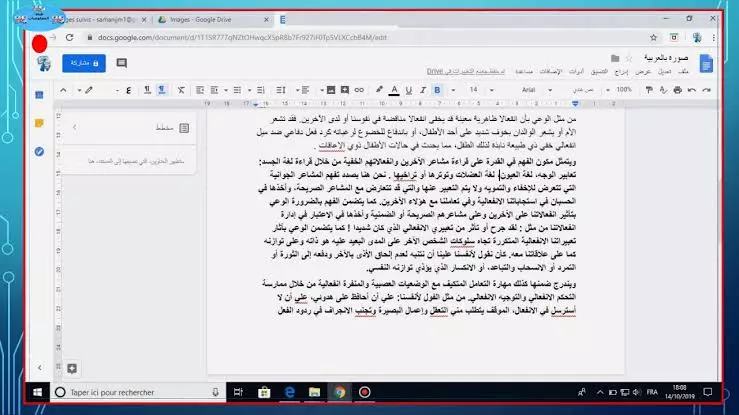Toggle the bulleted list
This screenshot has width=739, height=415.
[237, 90]
